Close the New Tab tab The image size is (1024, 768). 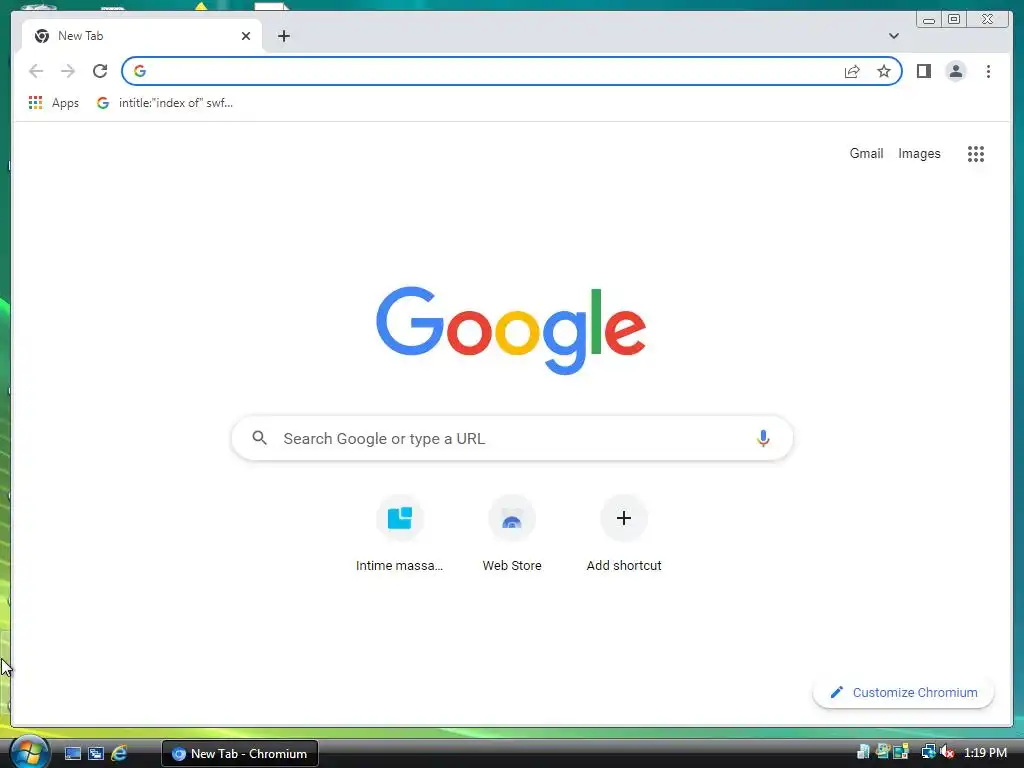point(246,36)
